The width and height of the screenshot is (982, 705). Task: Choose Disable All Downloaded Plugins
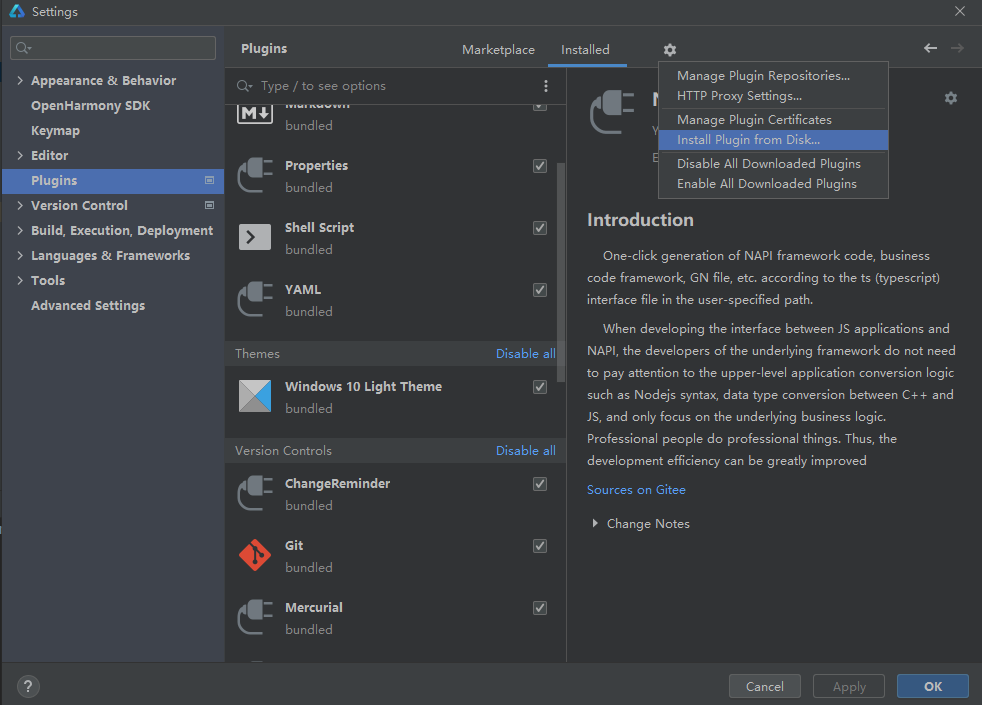[x=773, y=163]
